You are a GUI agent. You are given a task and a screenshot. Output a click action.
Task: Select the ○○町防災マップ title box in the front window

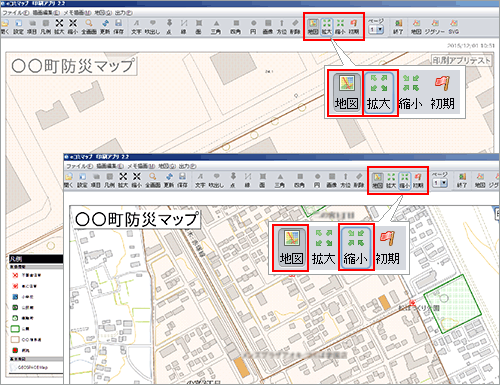click(x=137, y=219)
